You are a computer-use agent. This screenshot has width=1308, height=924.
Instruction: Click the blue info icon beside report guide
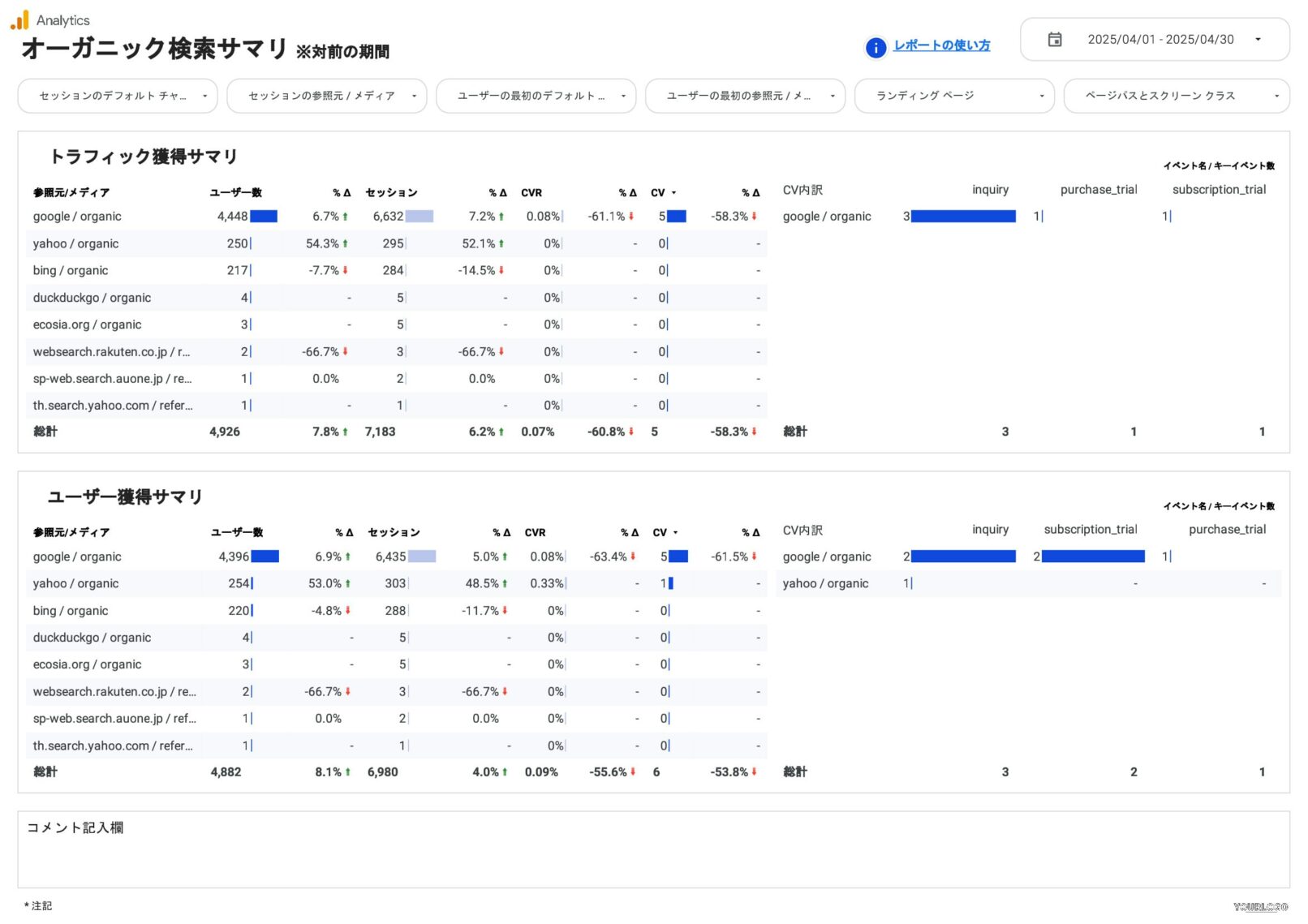(876, 48)
